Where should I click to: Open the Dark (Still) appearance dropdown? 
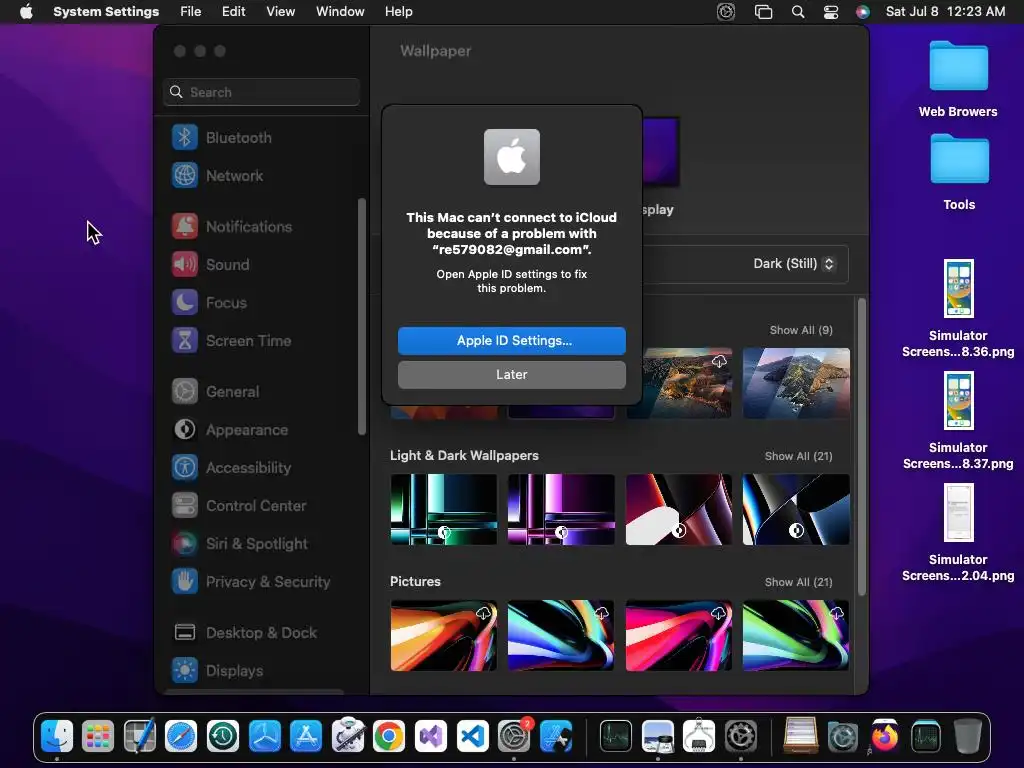793,264
